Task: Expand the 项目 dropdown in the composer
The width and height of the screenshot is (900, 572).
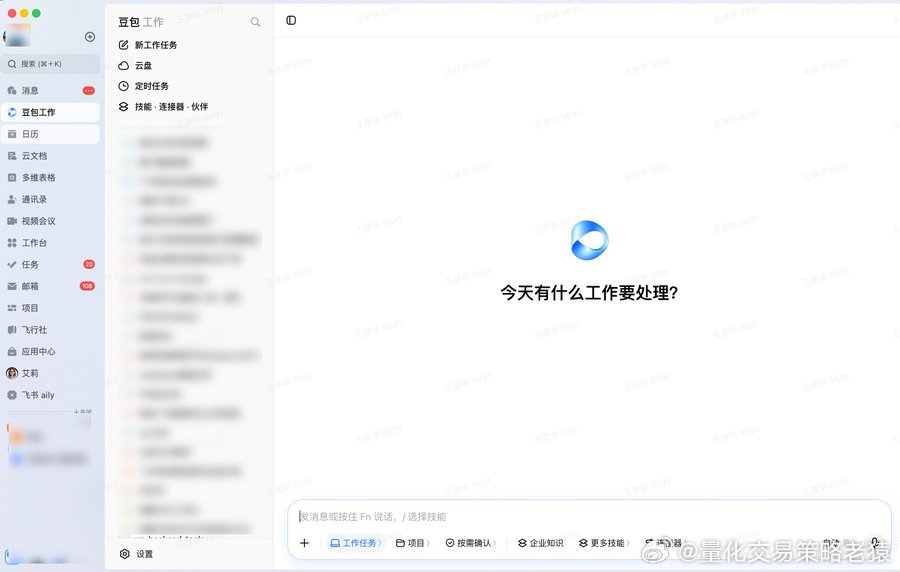Action: click(413, 543)
